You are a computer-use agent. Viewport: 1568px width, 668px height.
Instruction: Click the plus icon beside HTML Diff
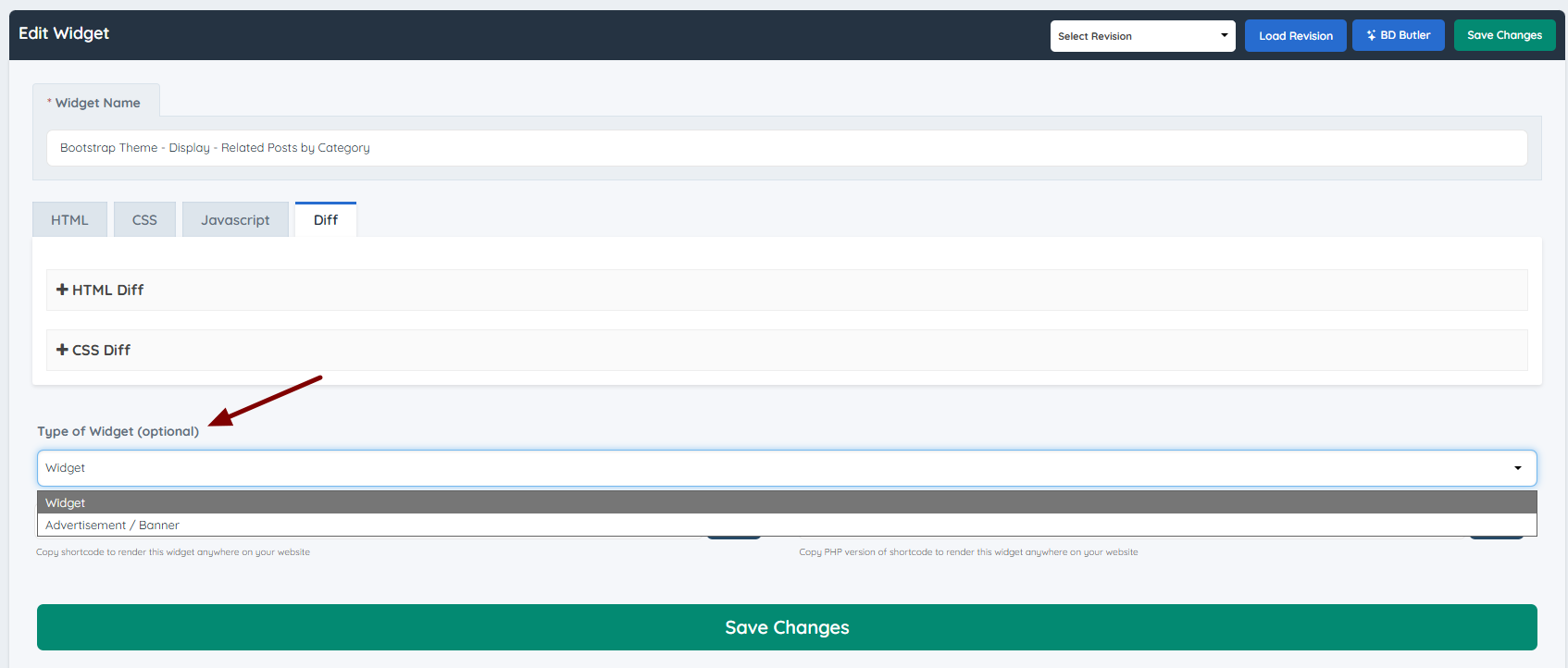coord(62,290)
